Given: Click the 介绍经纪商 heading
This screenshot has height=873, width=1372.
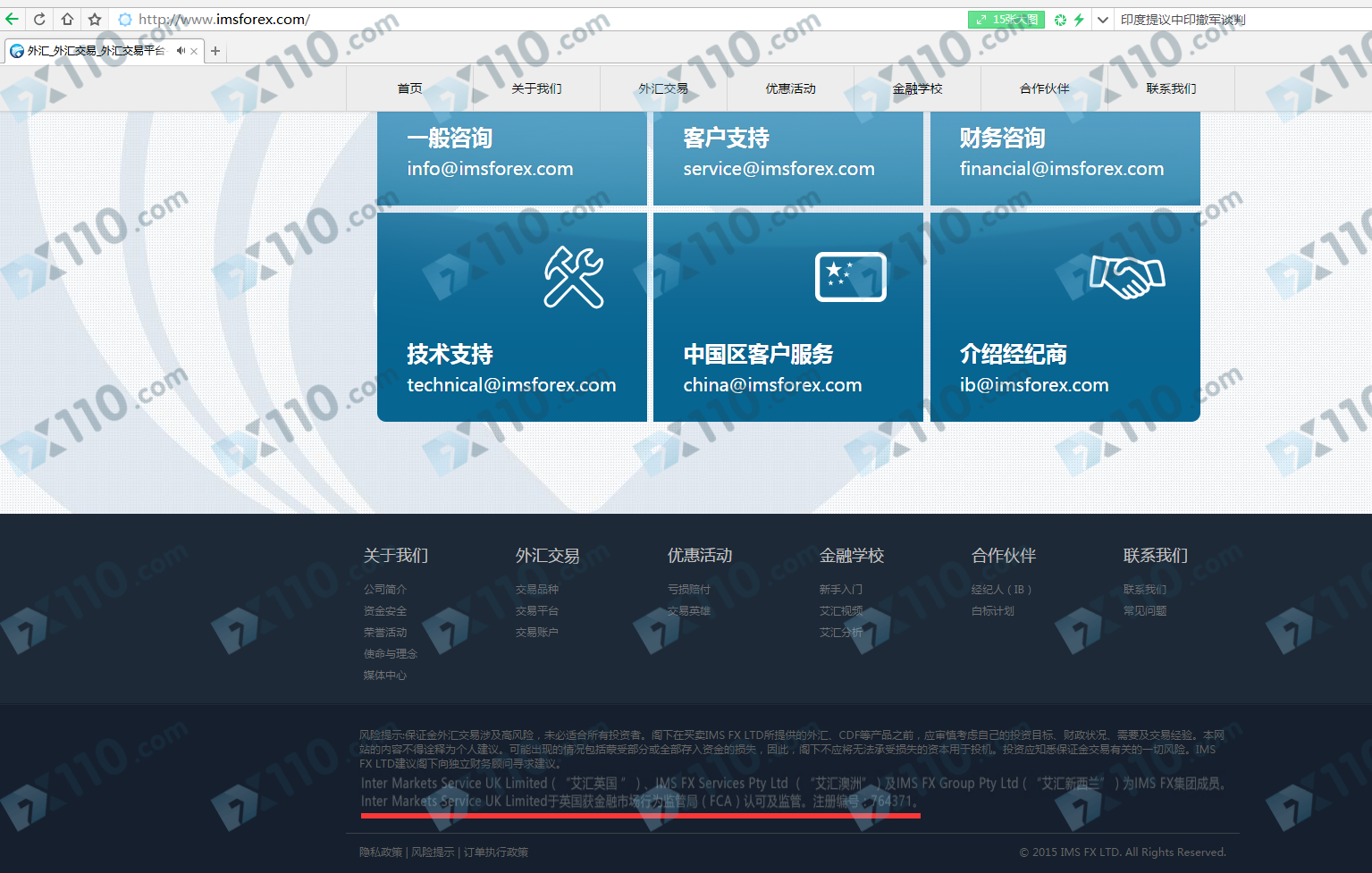Looking at the screenshot, I should tap(1014, 355).
